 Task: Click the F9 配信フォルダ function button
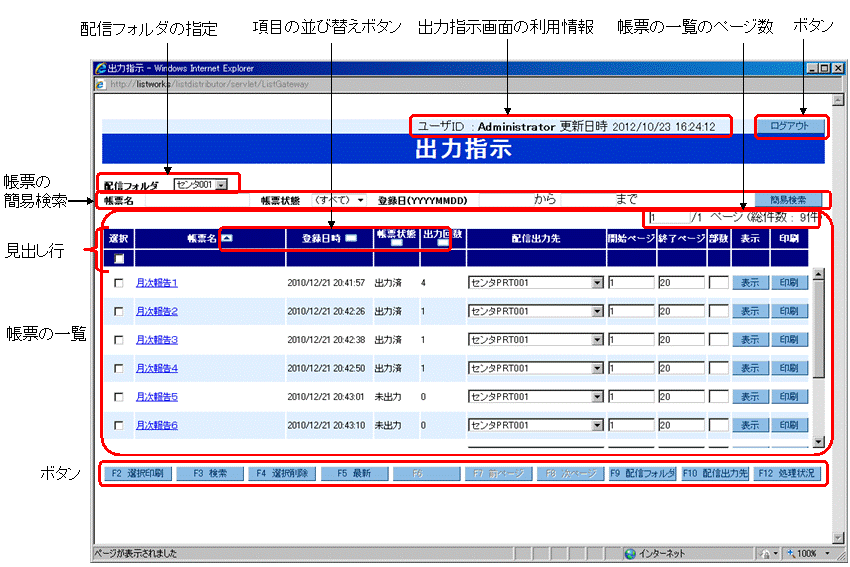tap(642, 474)
